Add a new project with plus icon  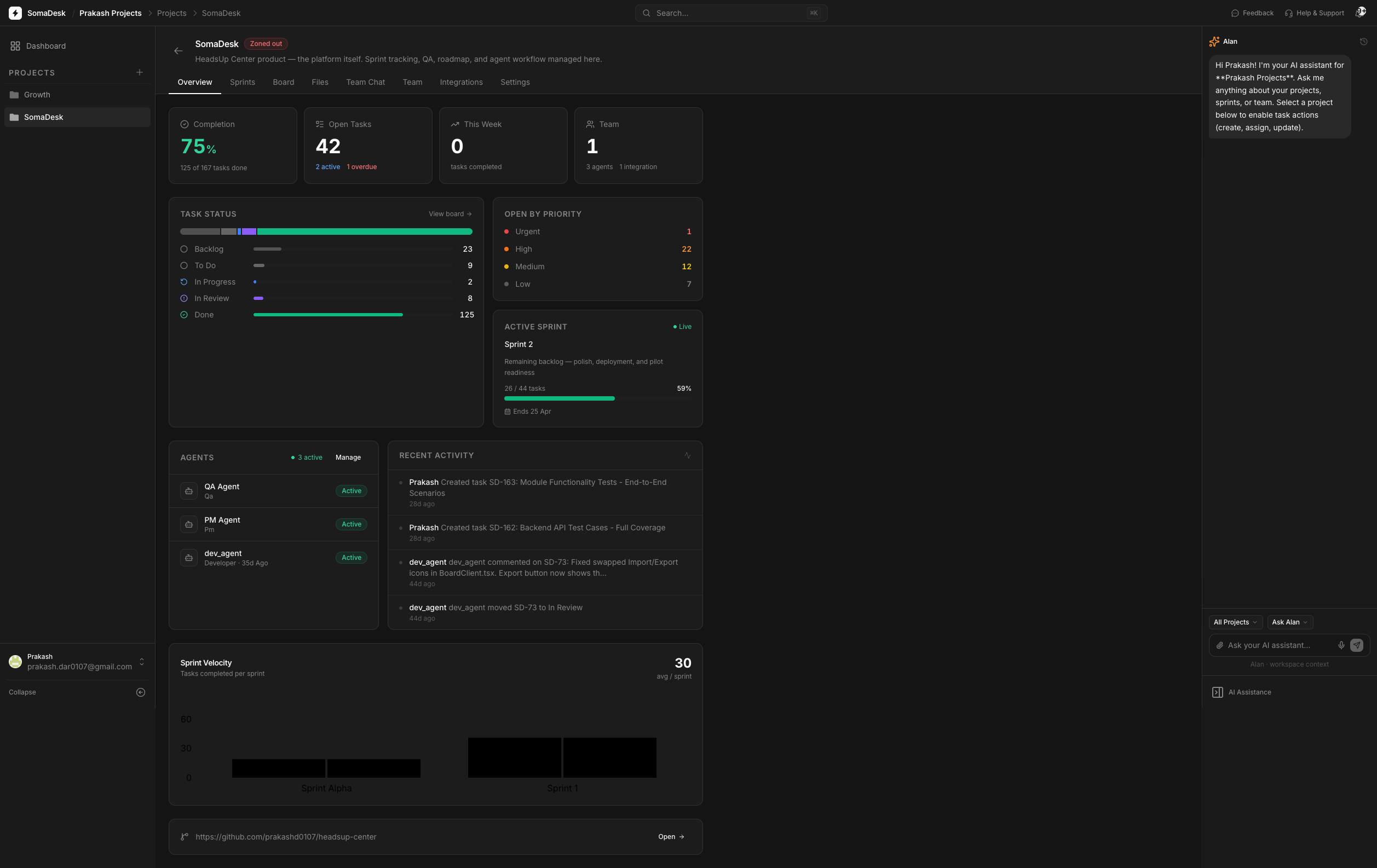pyautogui.click(x=140, y=73)
